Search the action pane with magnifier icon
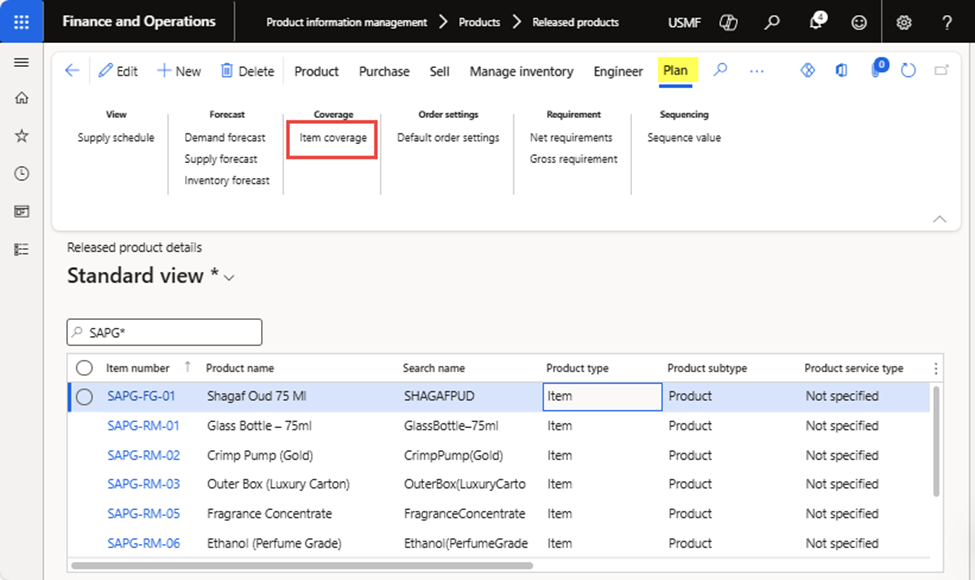Image resolution: width=975 pixels, height=580 pixels. (720, 70)
